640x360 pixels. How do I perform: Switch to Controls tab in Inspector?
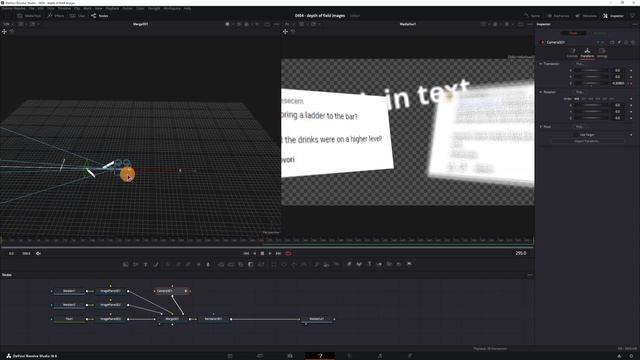(572, 53)
